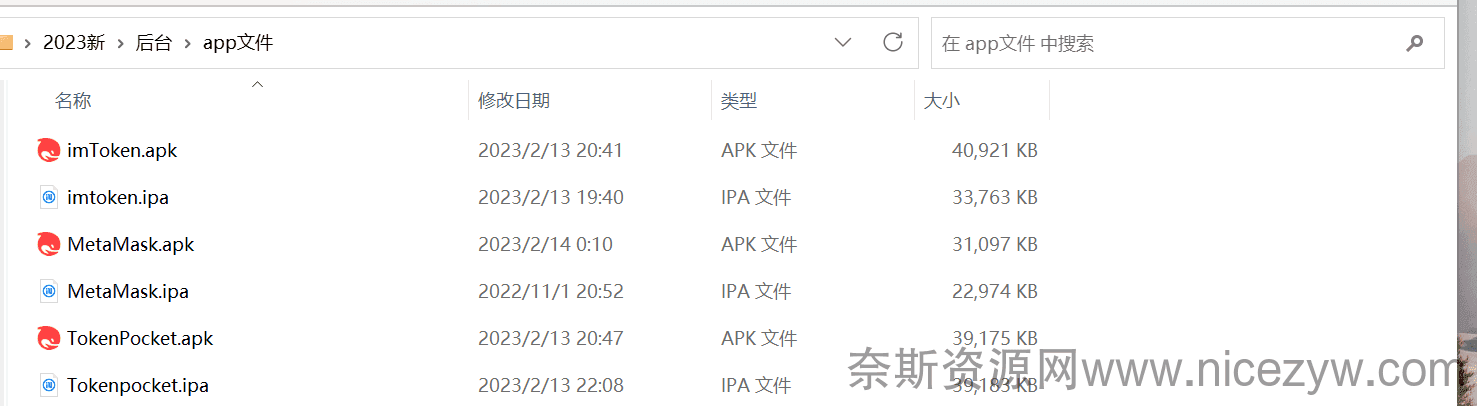Select the MetaMask.ipa file name
1477x406 pixels.
pos(128,292)
